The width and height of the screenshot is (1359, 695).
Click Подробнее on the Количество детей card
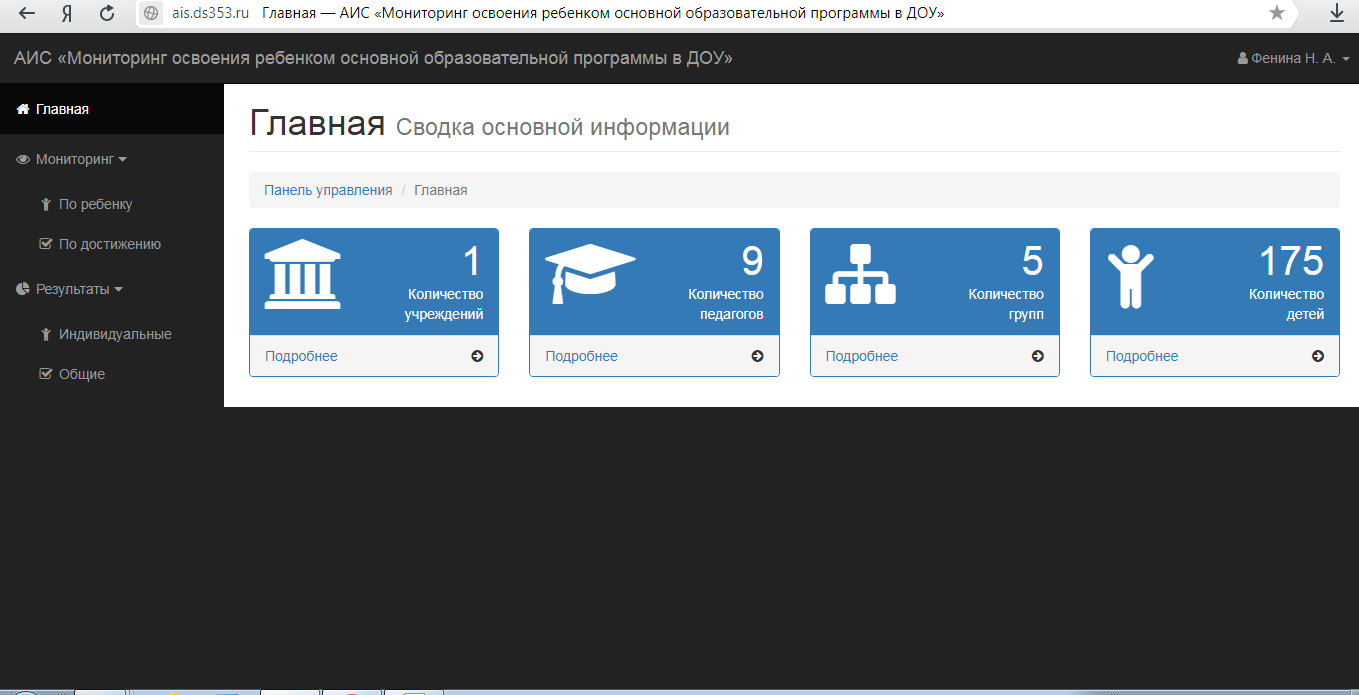point(1141,355)
